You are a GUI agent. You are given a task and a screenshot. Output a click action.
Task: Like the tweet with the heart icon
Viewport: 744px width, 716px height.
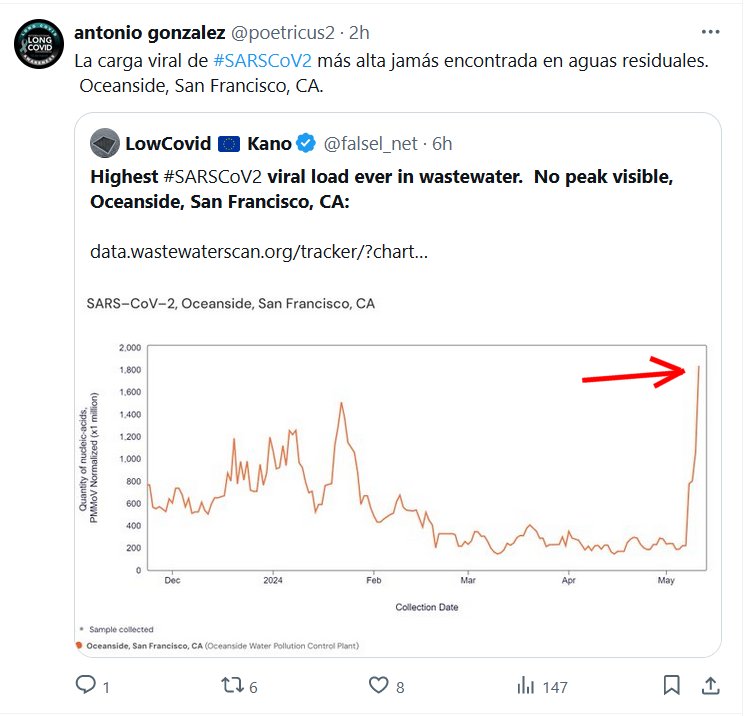[378, 686]
